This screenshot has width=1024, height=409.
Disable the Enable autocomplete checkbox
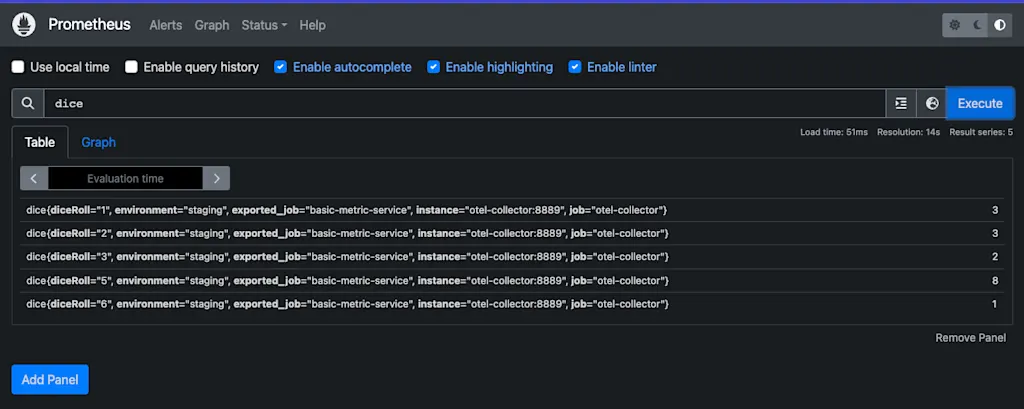point(281,67)
